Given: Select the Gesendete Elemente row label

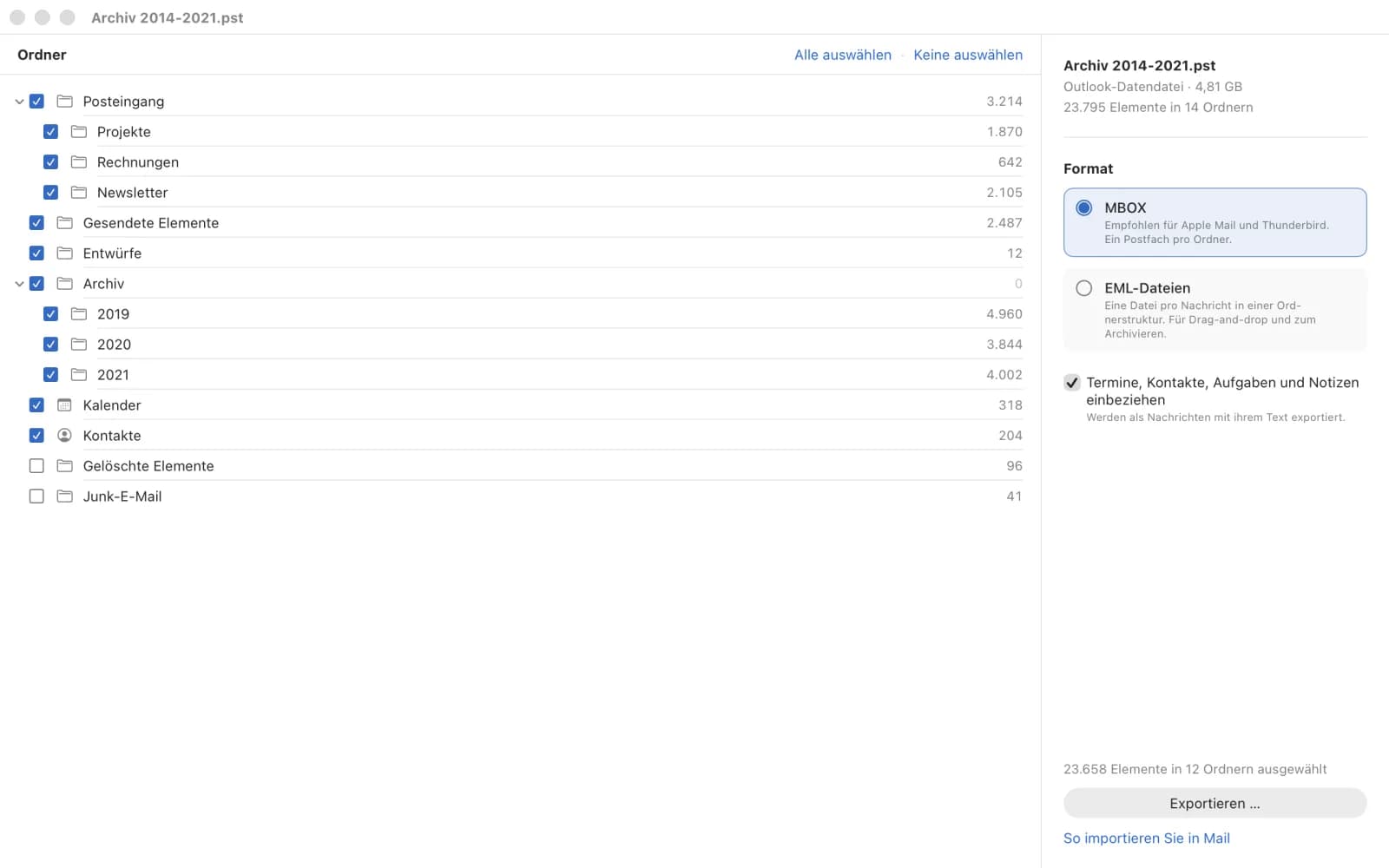Looking at the screenshot, I should tap(151, 223).
